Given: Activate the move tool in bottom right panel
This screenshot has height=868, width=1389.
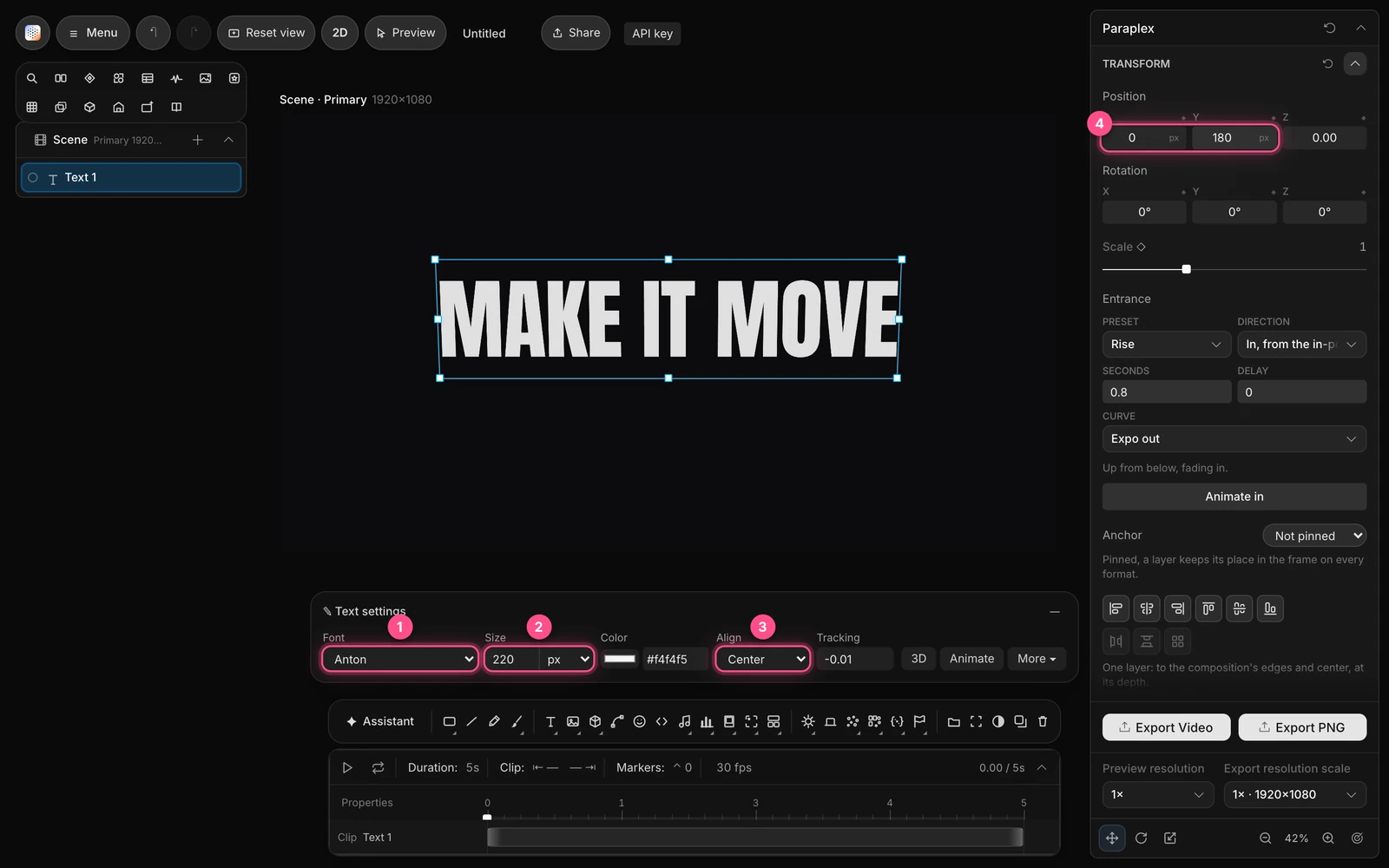Looking at the screenshot, I should (x=1112, y=838).
